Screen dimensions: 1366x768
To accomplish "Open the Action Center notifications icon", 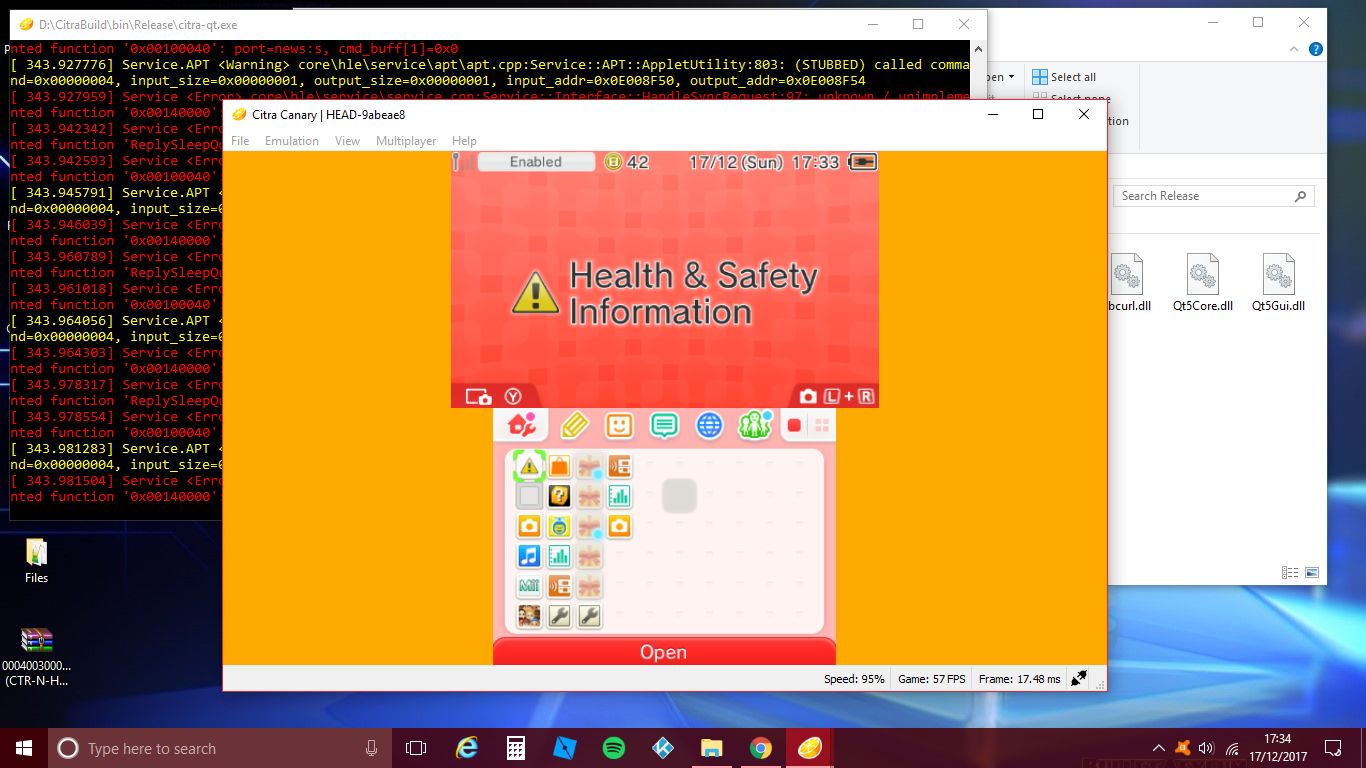I will pos(1333,748).
